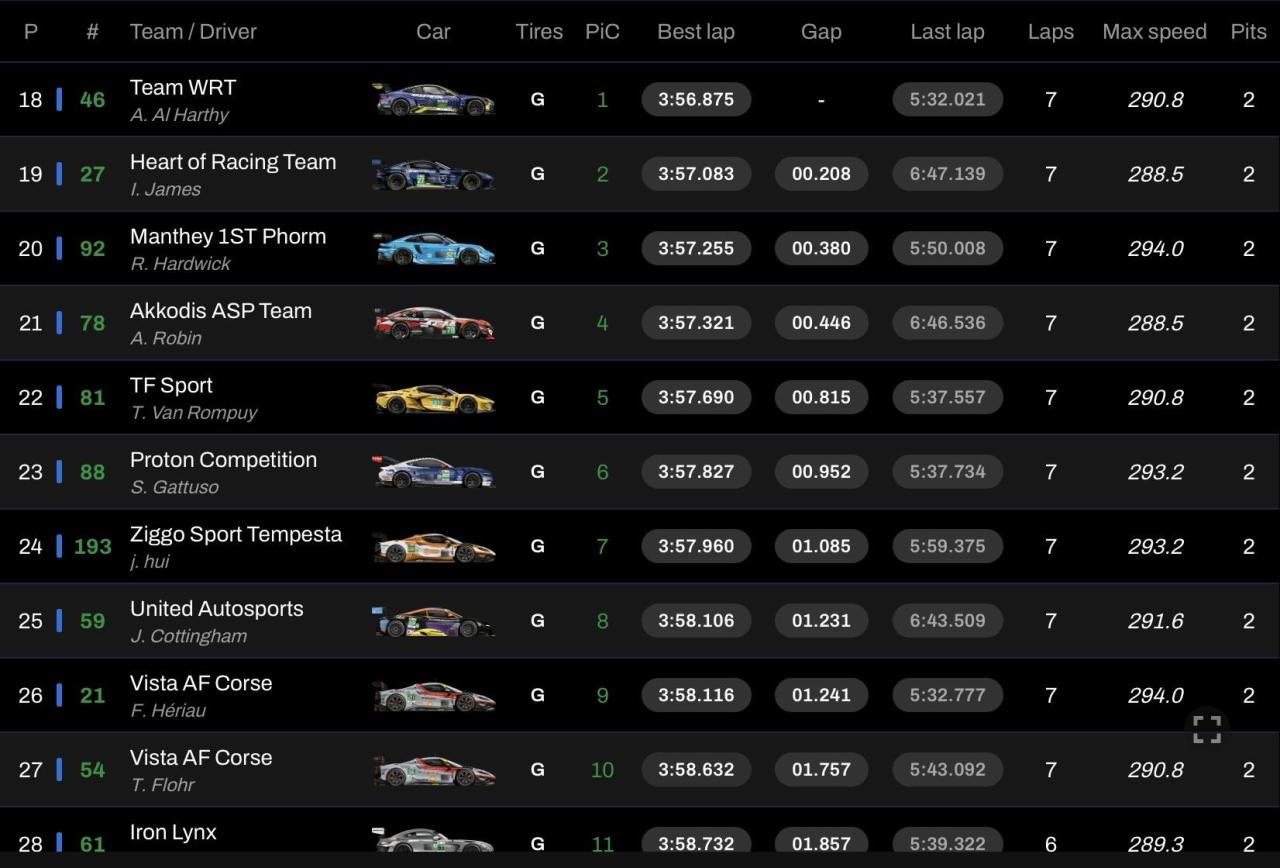1280x868 pixels.
Task: Click the 00.208 gap badge
Action: tap(821, 174)
